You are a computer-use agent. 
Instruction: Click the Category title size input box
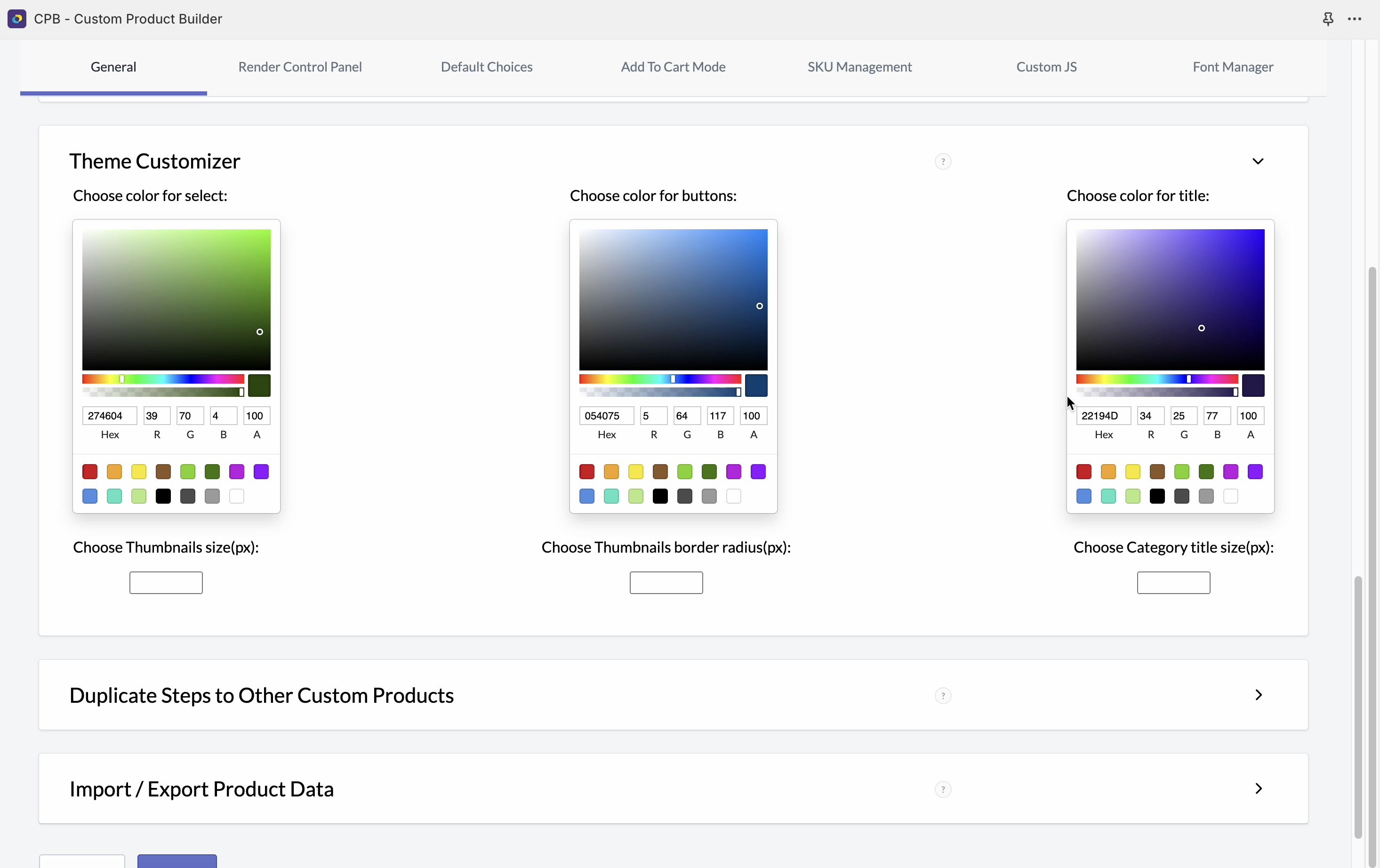pyautogui.click(x=1173, y=582)
